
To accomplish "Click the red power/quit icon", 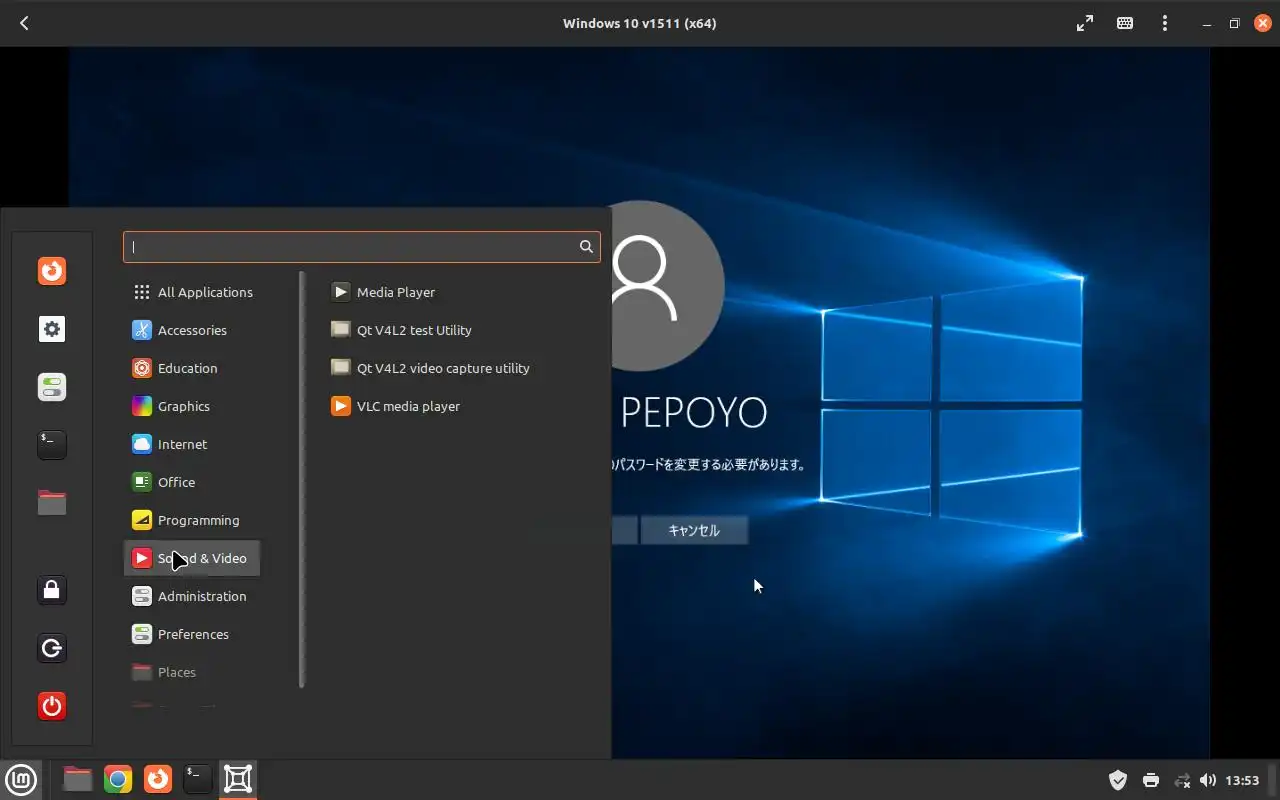I will coord(52,706).
